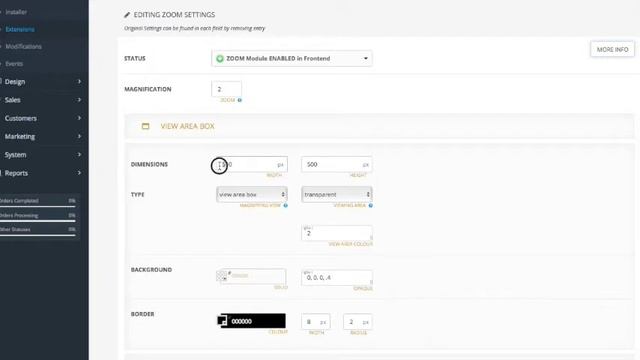The width and height of the screenshot is (640, 360).
Task: Click the MAGNIFICATION label
Action: click(148, 89)
